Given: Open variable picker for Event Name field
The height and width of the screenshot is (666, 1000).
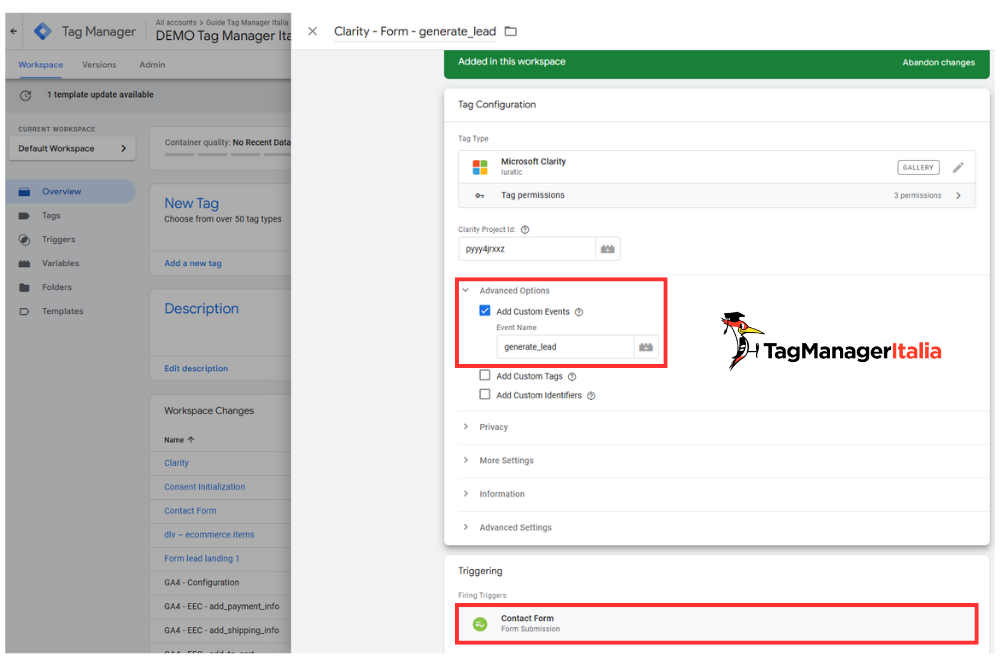Looking at the screenshot, I should (646, 347).
